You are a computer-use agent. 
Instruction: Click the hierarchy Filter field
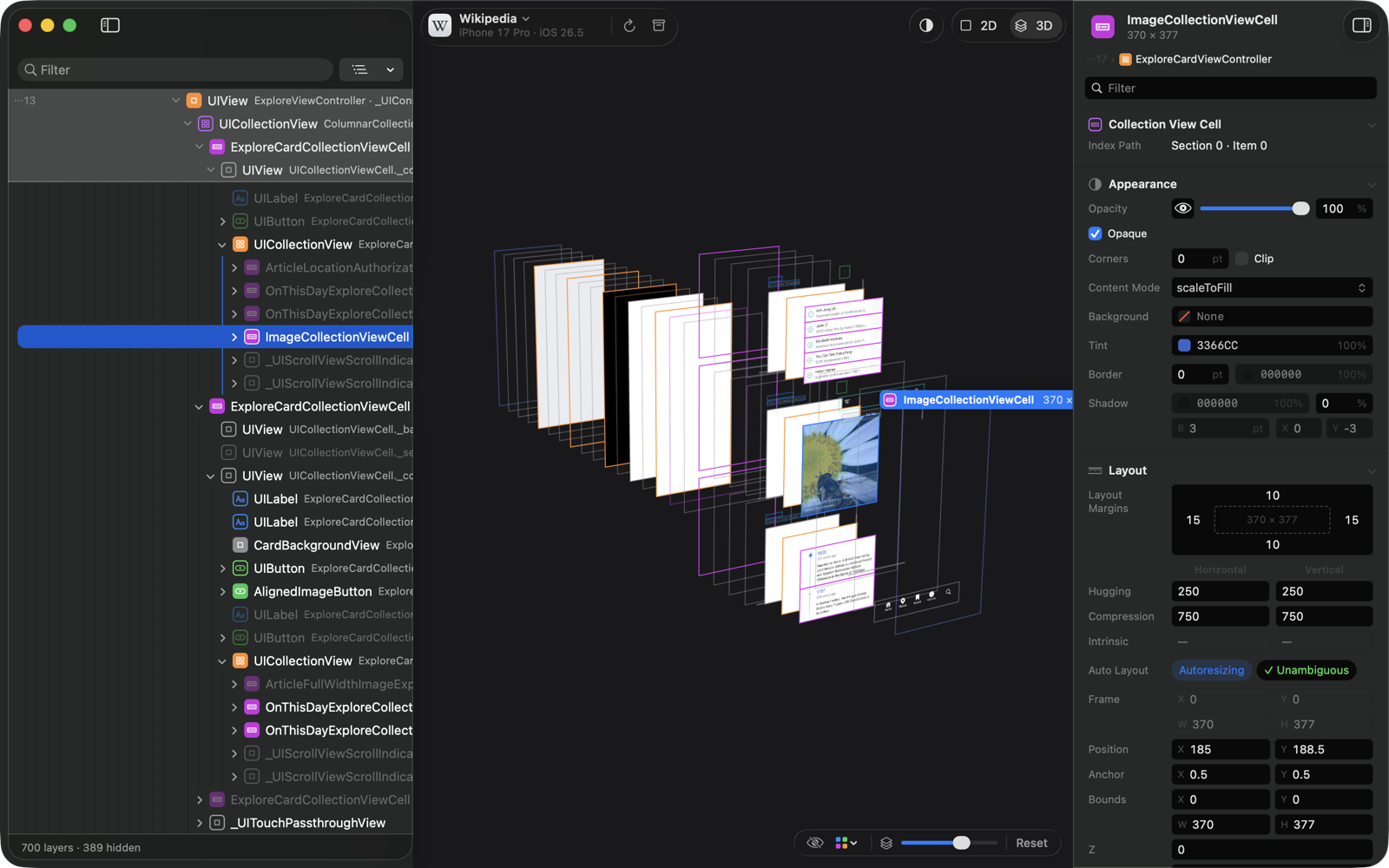pos(175,69)
